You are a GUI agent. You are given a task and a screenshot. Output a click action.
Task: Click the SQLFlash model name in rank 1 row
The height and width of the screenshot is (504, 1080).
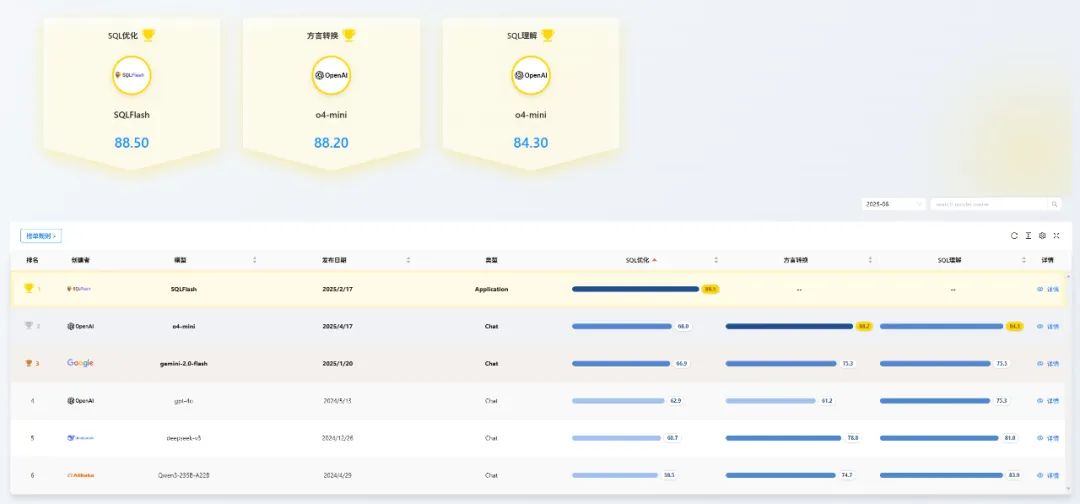(x=184, y=289)
